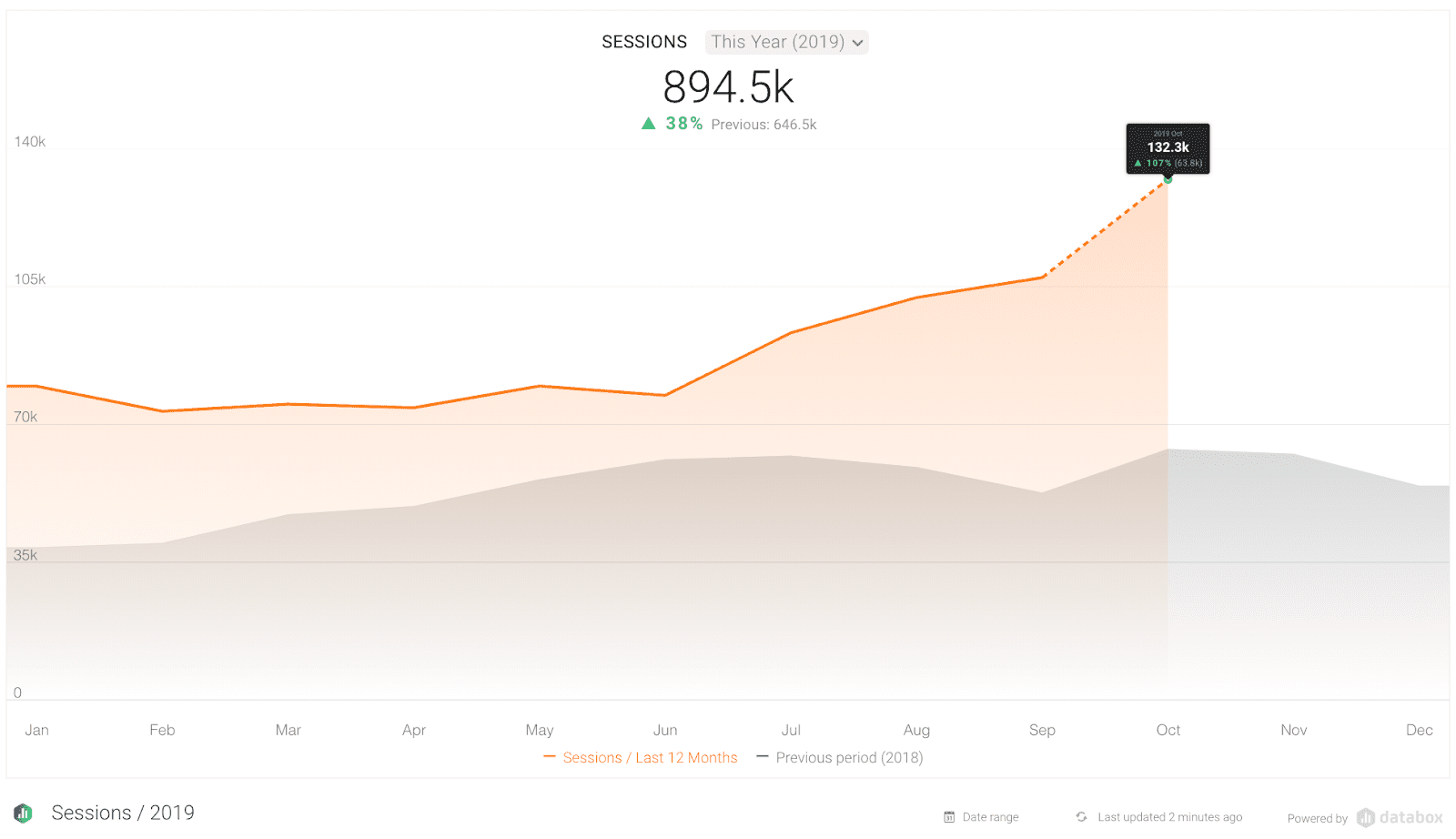Screen dimensions: 1456x839
Task: Click the 132.3k tooltip box
Action: [1168, 148]
